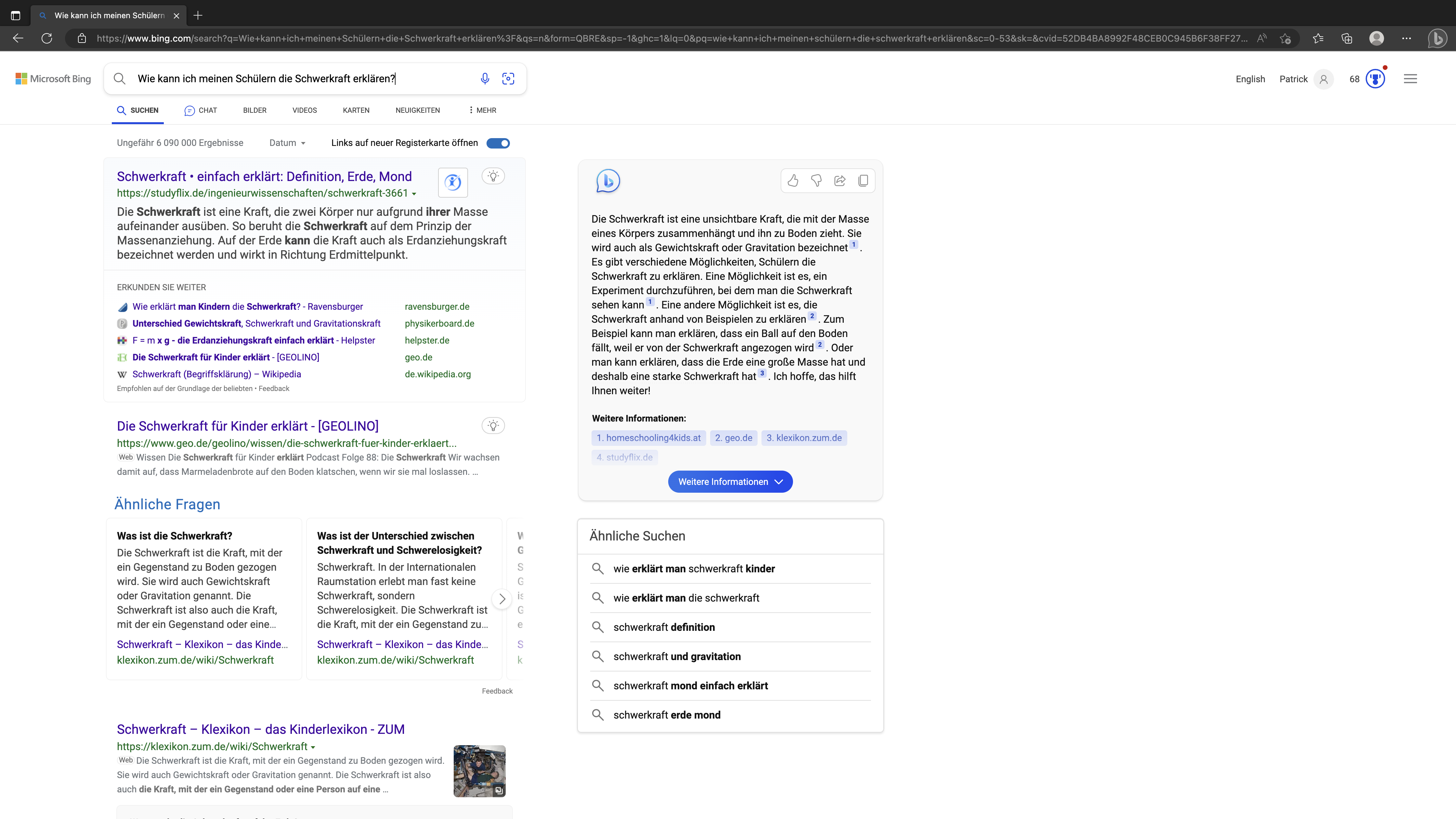
Task: Like the Bing chat answer with thumbs up
Action: 793,181
